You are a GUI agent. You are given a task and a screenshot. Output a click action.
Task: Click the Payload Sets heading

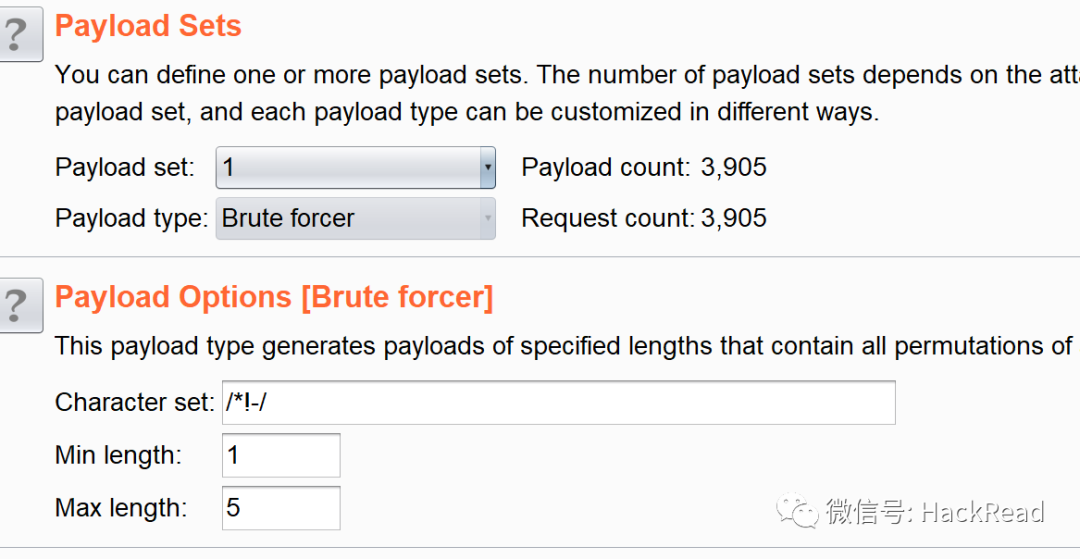(x=148, y=26)
